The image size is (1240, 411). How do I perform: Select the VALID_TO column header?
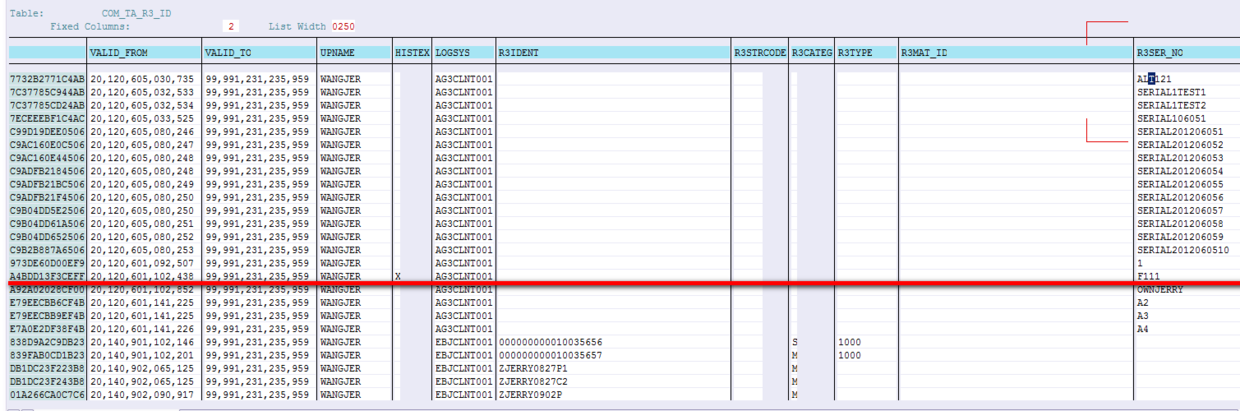tap(258, 51)
